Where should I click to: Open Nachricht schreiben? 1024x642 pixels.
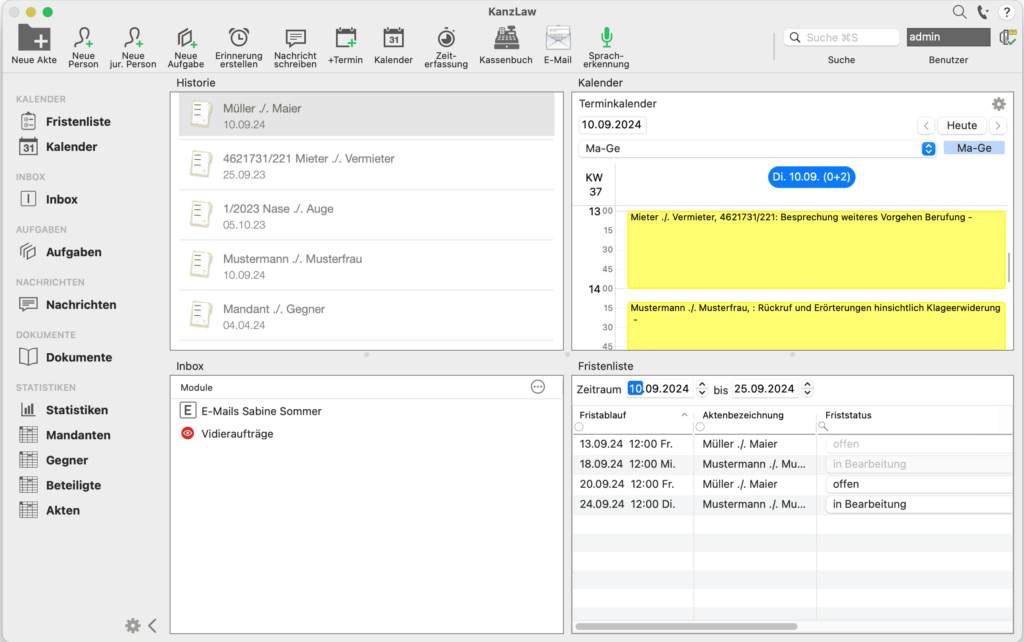pyautogui.click(x=295, y=46)
